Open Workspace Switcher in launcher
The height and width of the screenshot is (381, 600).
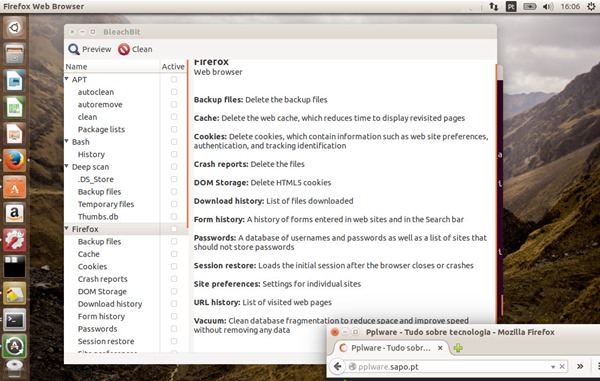tap(15, 267)
